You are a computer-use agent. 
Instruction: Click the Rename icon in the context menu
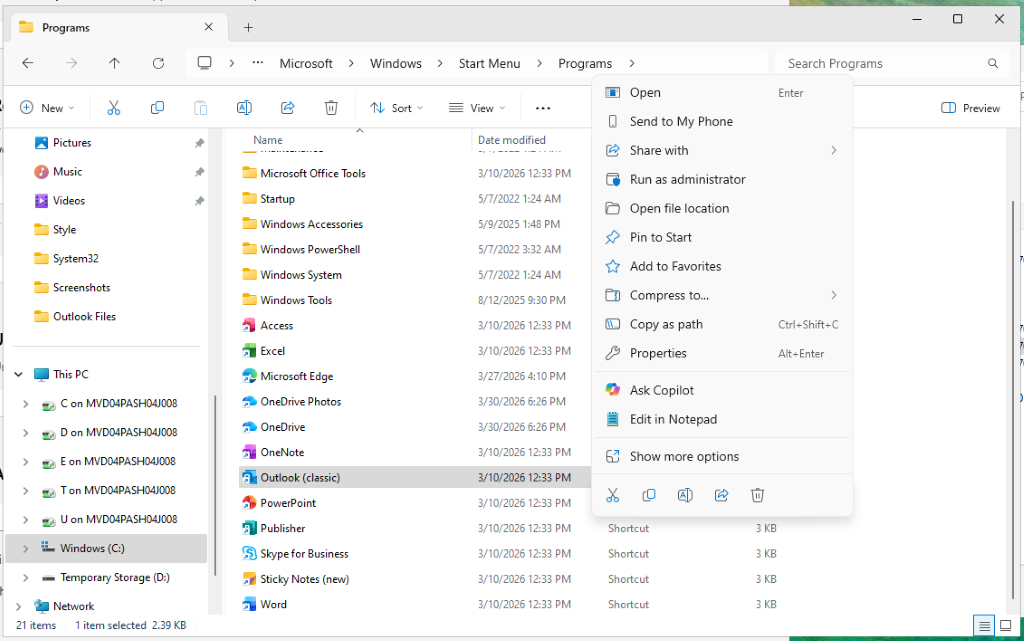(x=685, y=495)
